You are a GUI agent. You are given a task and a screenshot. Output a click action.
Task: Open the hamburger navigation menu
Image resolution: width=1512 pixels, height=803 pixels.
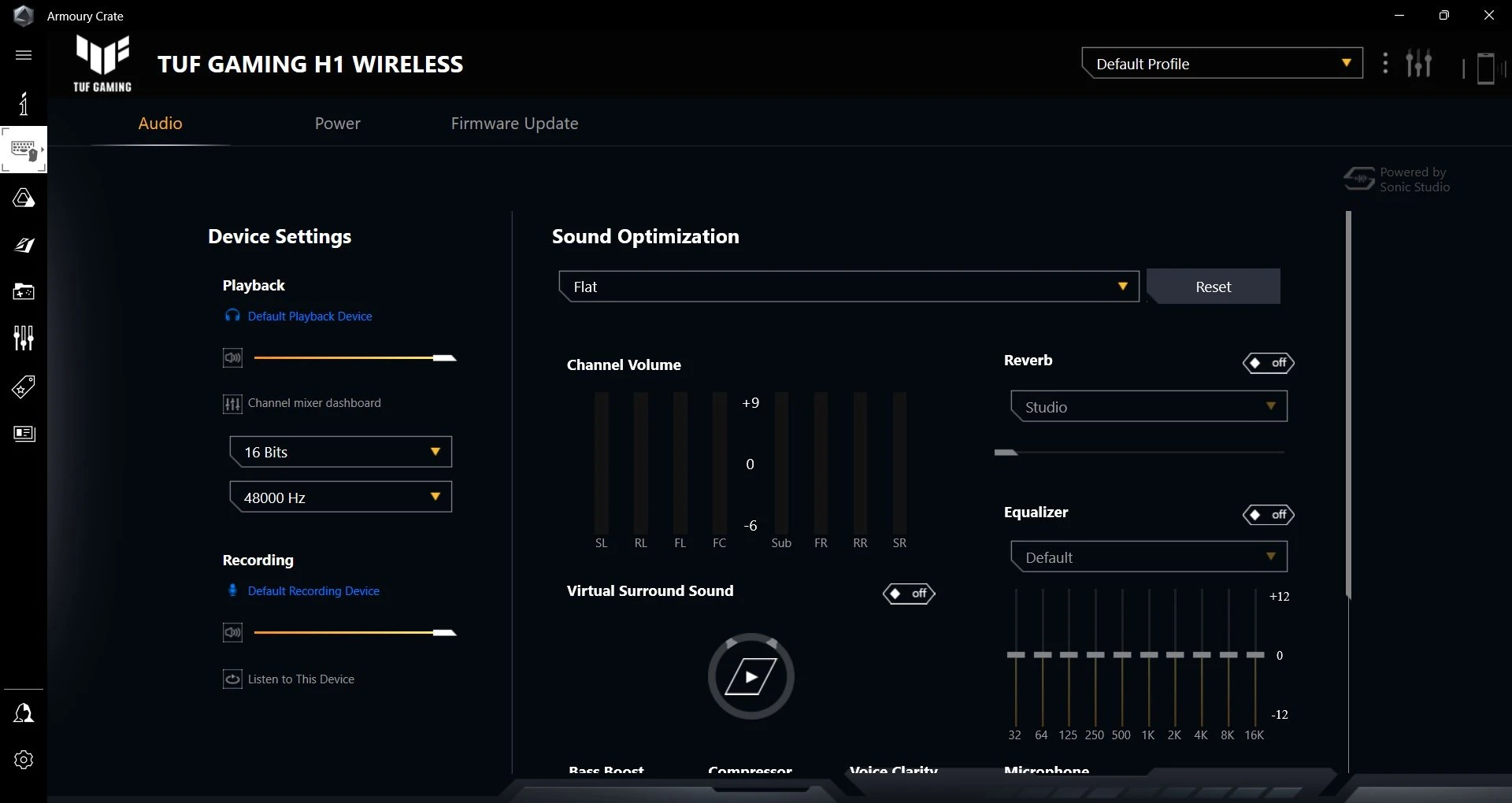[24, 55]
